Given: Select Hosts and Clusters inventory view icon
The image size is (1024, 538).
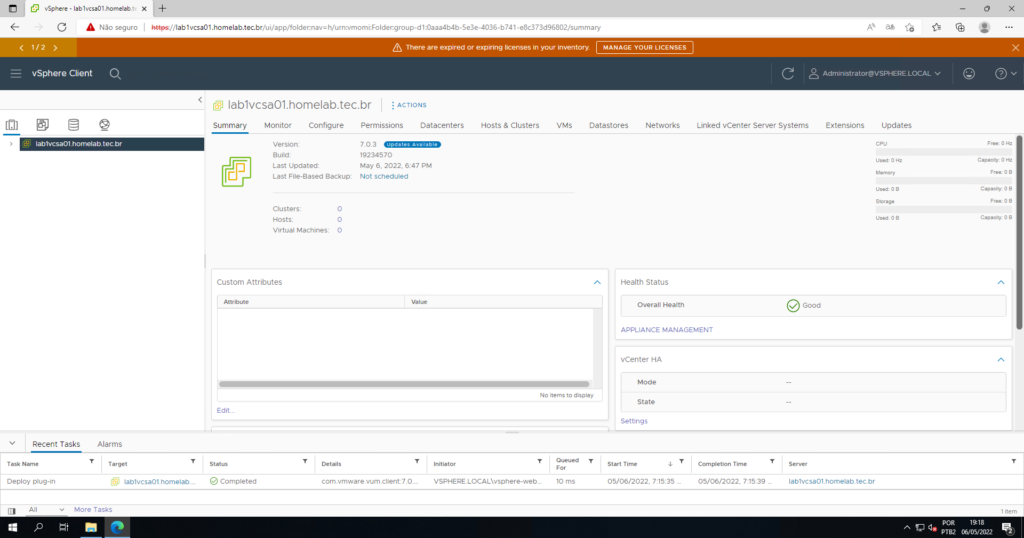Looking at the screenshot, I should 12,125.
